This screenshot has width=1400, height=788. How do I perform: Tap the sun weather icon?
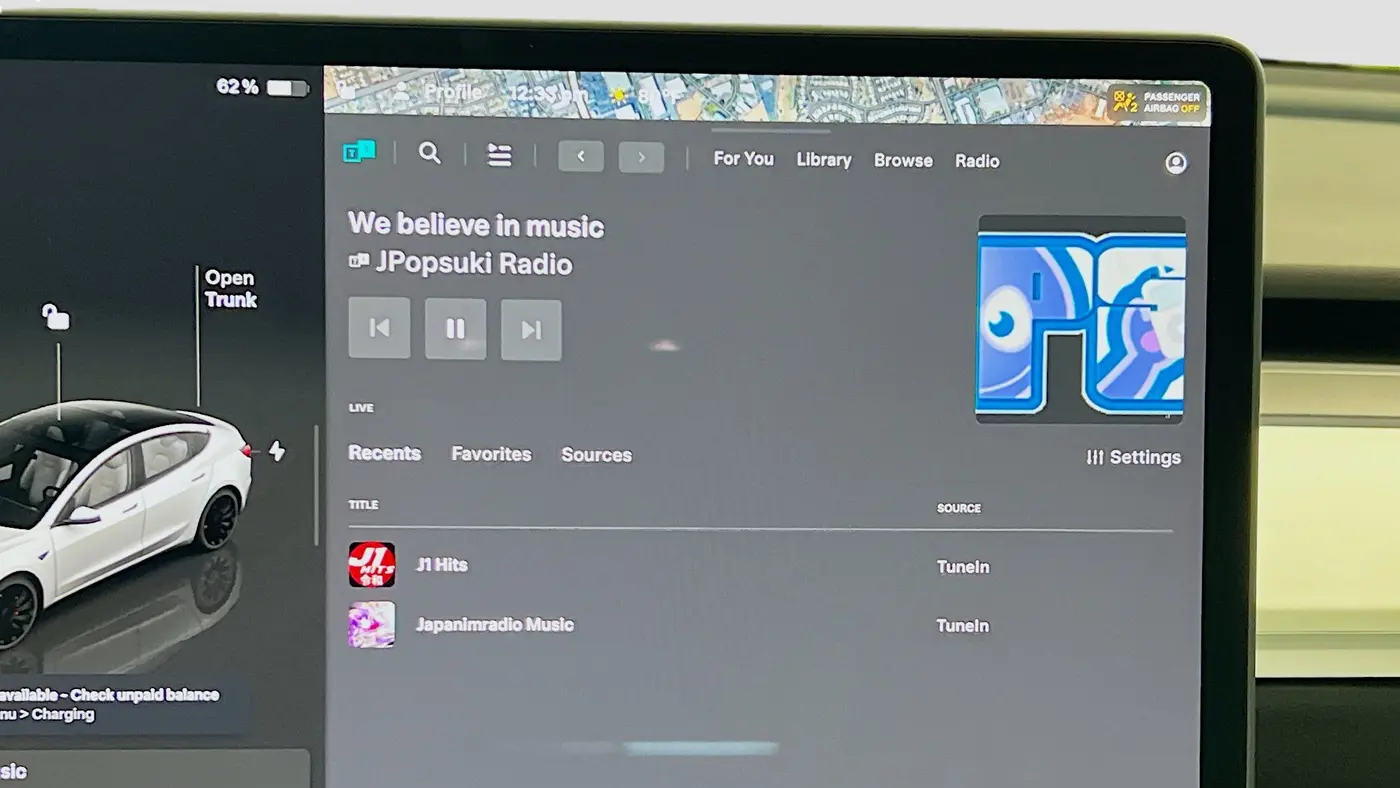tap(620, 95)
